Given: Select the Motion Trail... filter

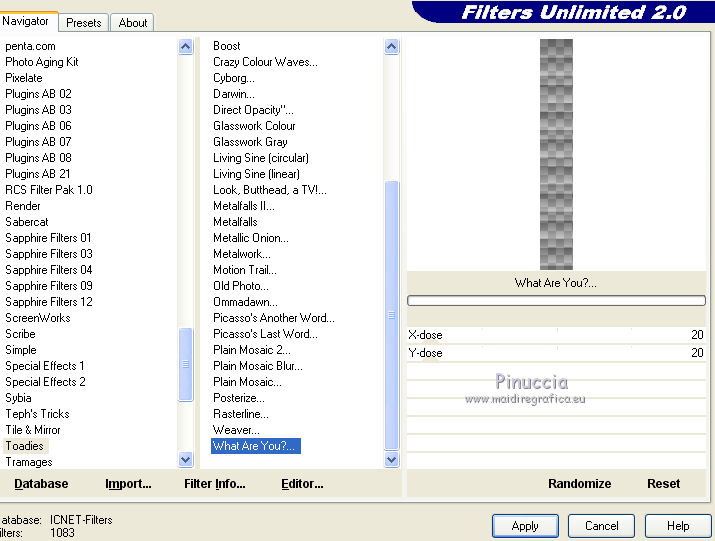Looking at the screenshot, I should [x=245, y=270].
